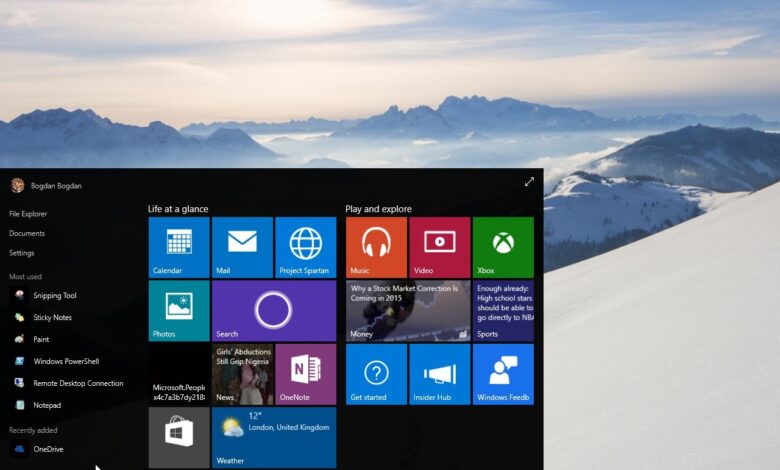The width and height of the screenshot is (780, 470).
Task: Open the Windows Store tile
Action: 179,437
